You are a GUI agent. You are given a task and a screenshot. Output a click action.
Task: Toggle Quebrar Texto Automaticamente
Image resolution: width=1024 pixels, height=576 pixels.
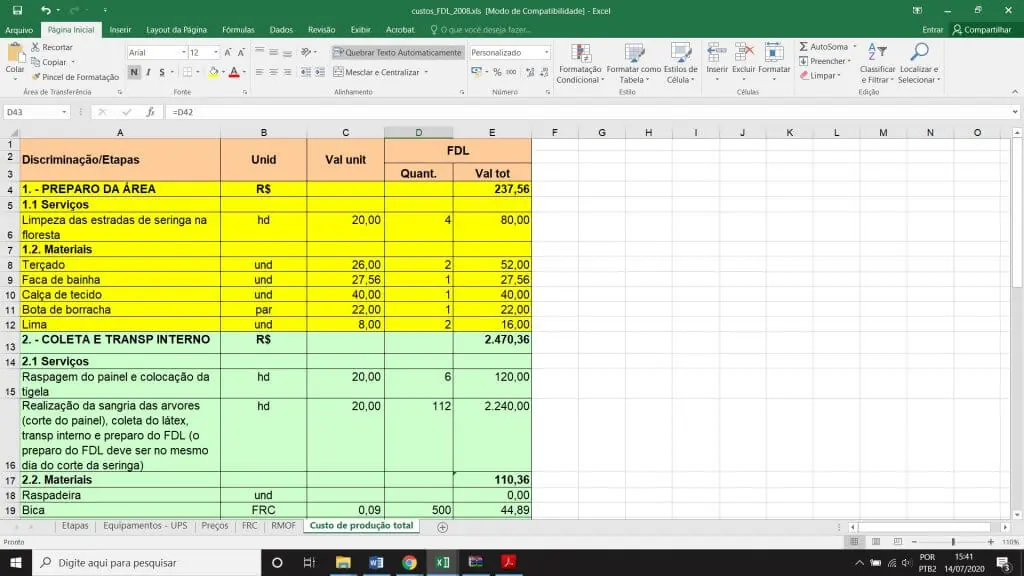tap(397, 52)
